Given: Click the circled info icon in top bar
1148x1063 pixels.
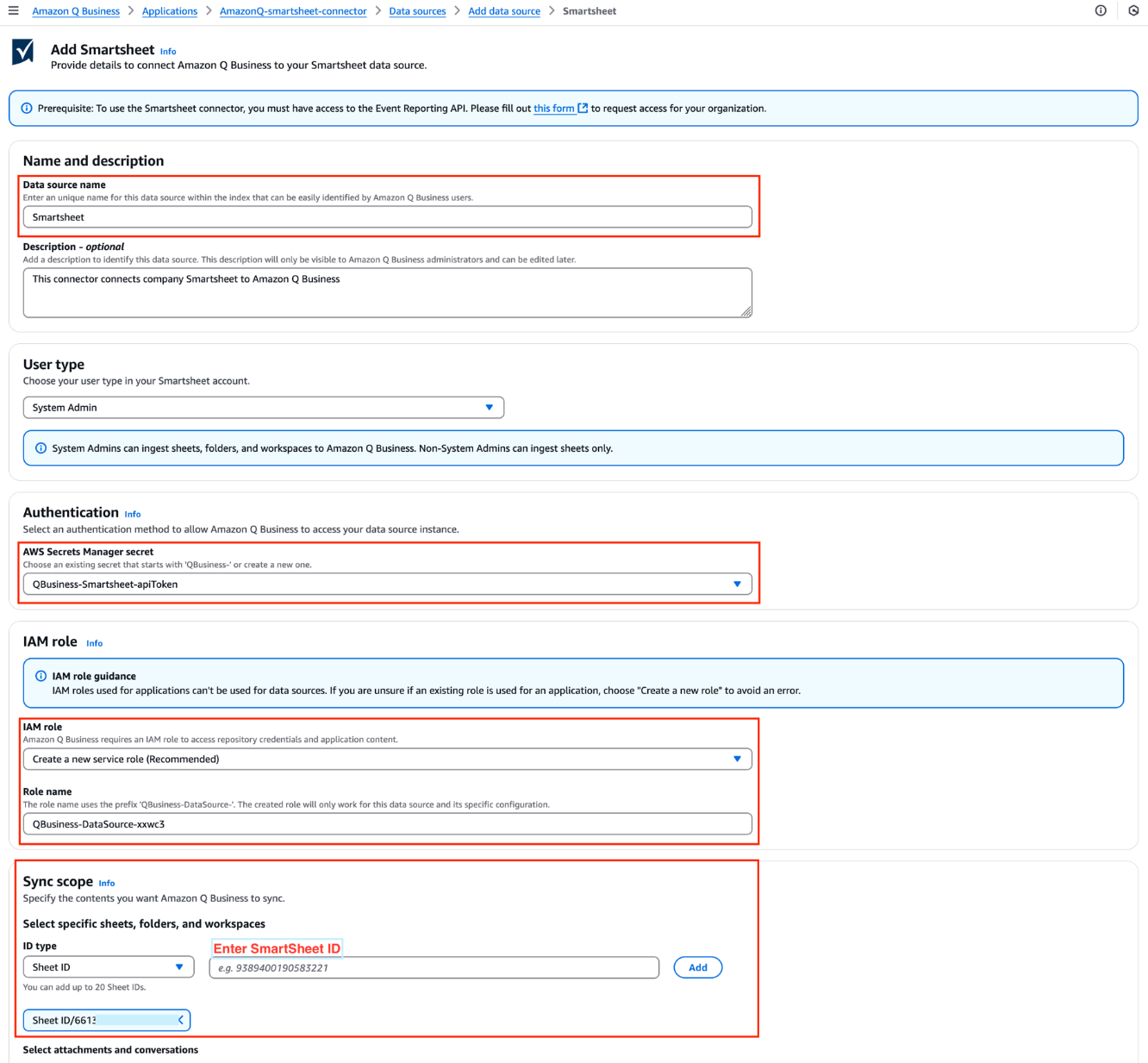Looking at the screenshot, I should (1101, 11).
